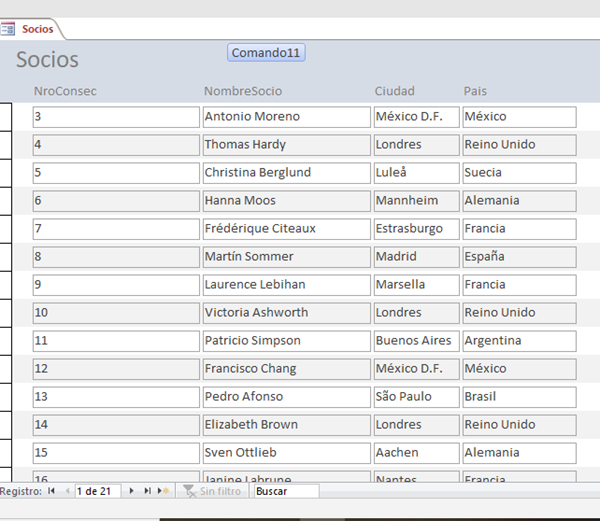Click the Pais column label

(x=475, y=91)
